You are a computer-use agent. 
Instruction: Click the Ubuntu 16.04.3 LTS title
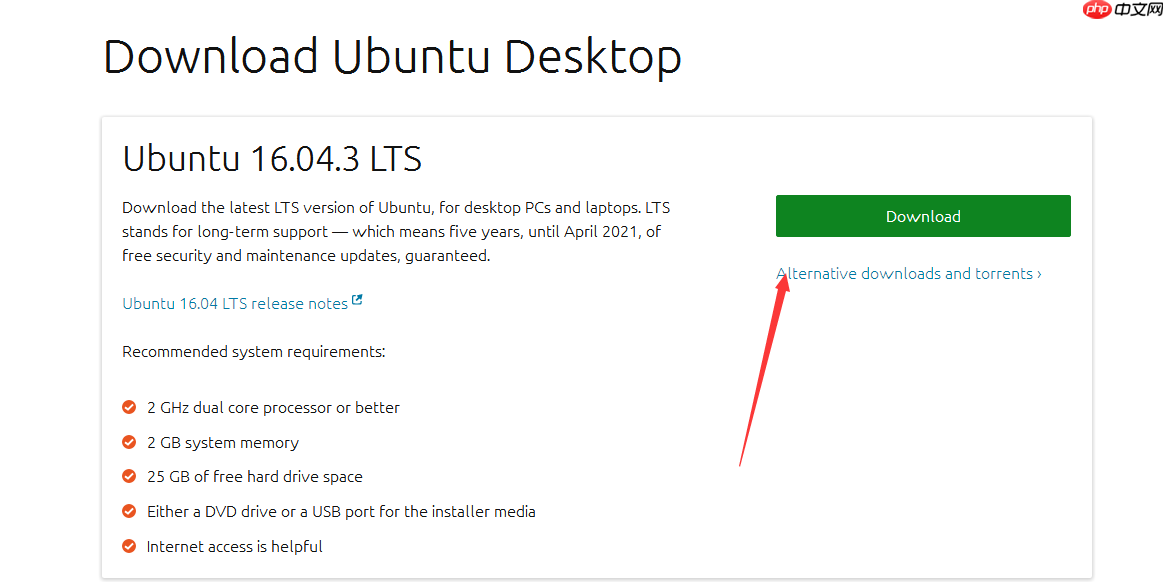(x=271, y=158)
